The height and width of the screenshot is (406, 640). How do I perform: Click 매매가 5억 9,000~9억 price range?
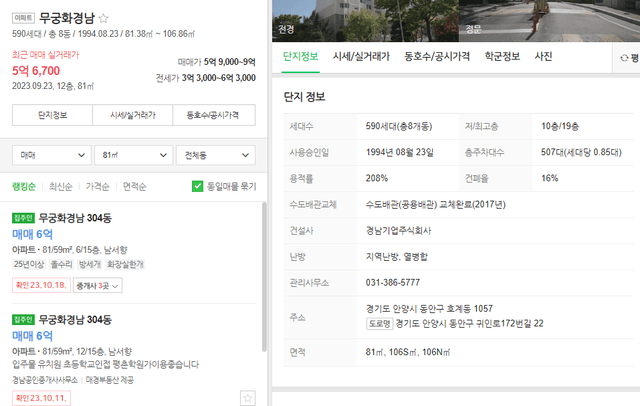pyautogui.click(x=216, y=62)
